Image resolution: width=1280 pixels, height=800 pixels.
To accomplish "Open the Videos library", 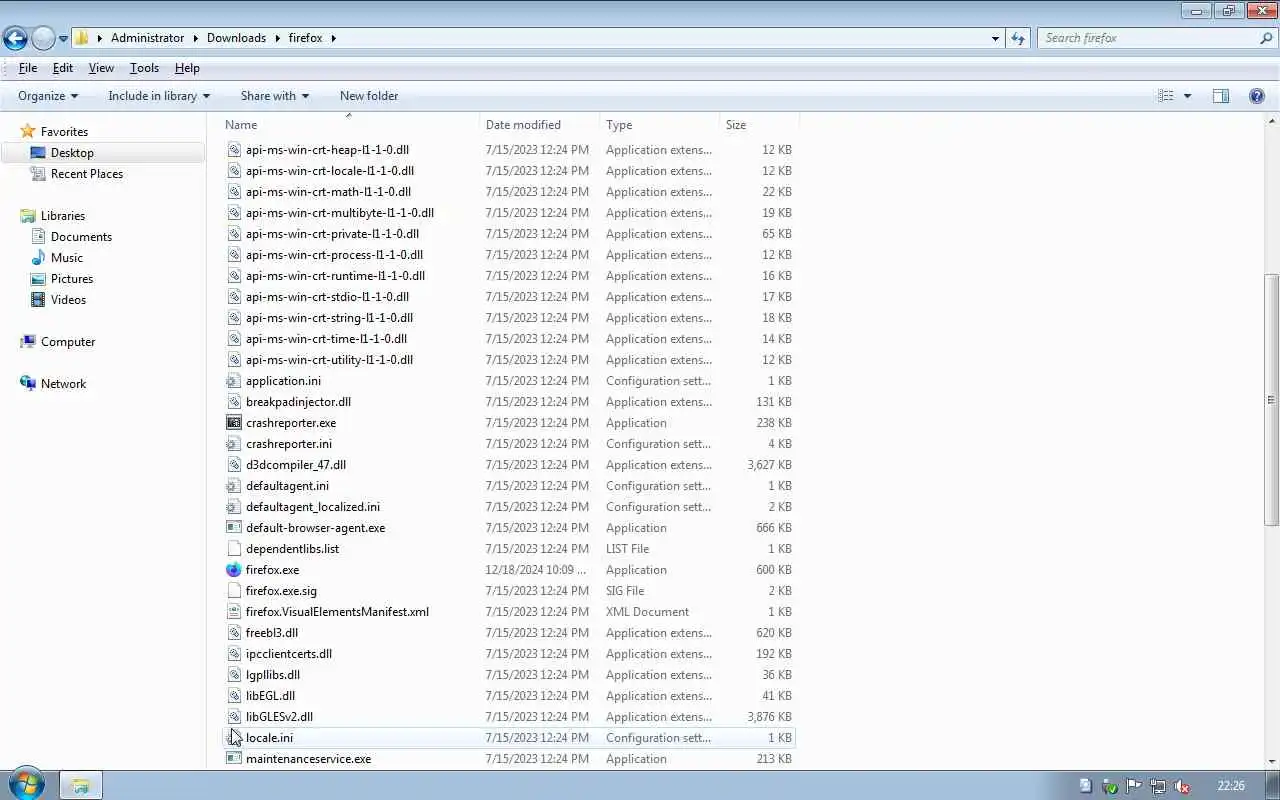I will (x=68, y=300).
